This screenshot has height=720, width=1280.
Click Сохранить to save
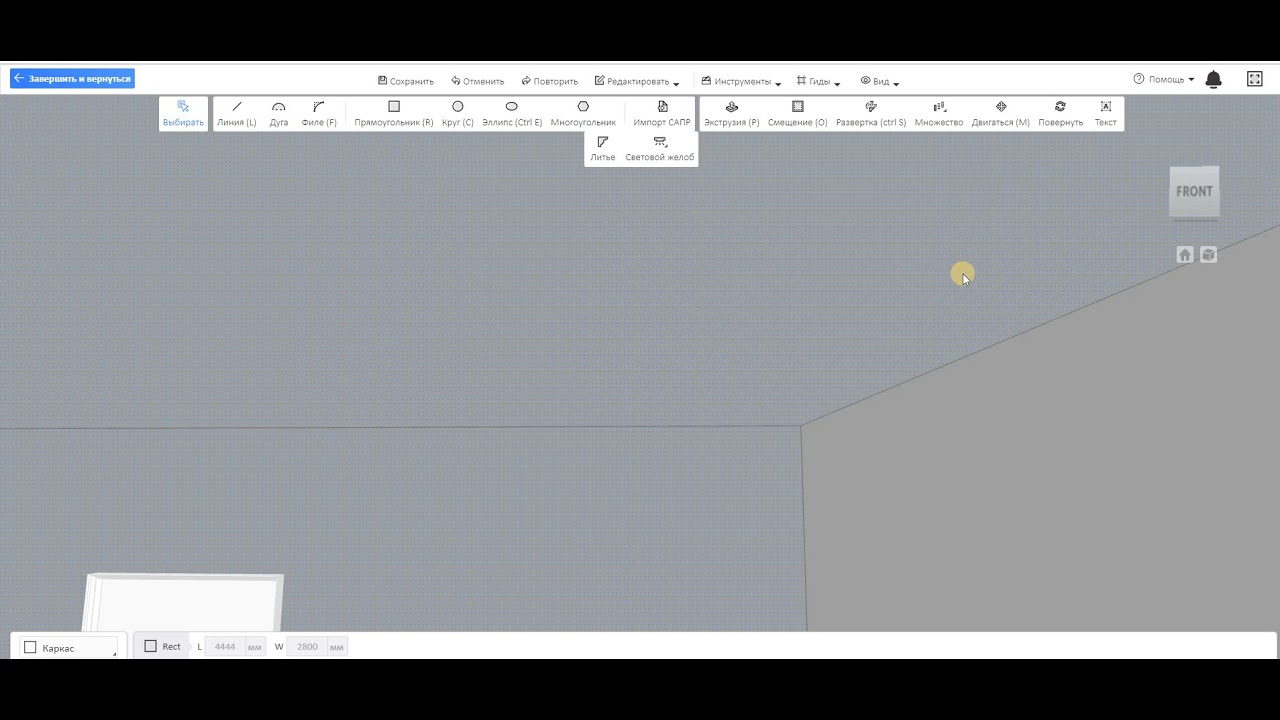click(x=406, y=81)
